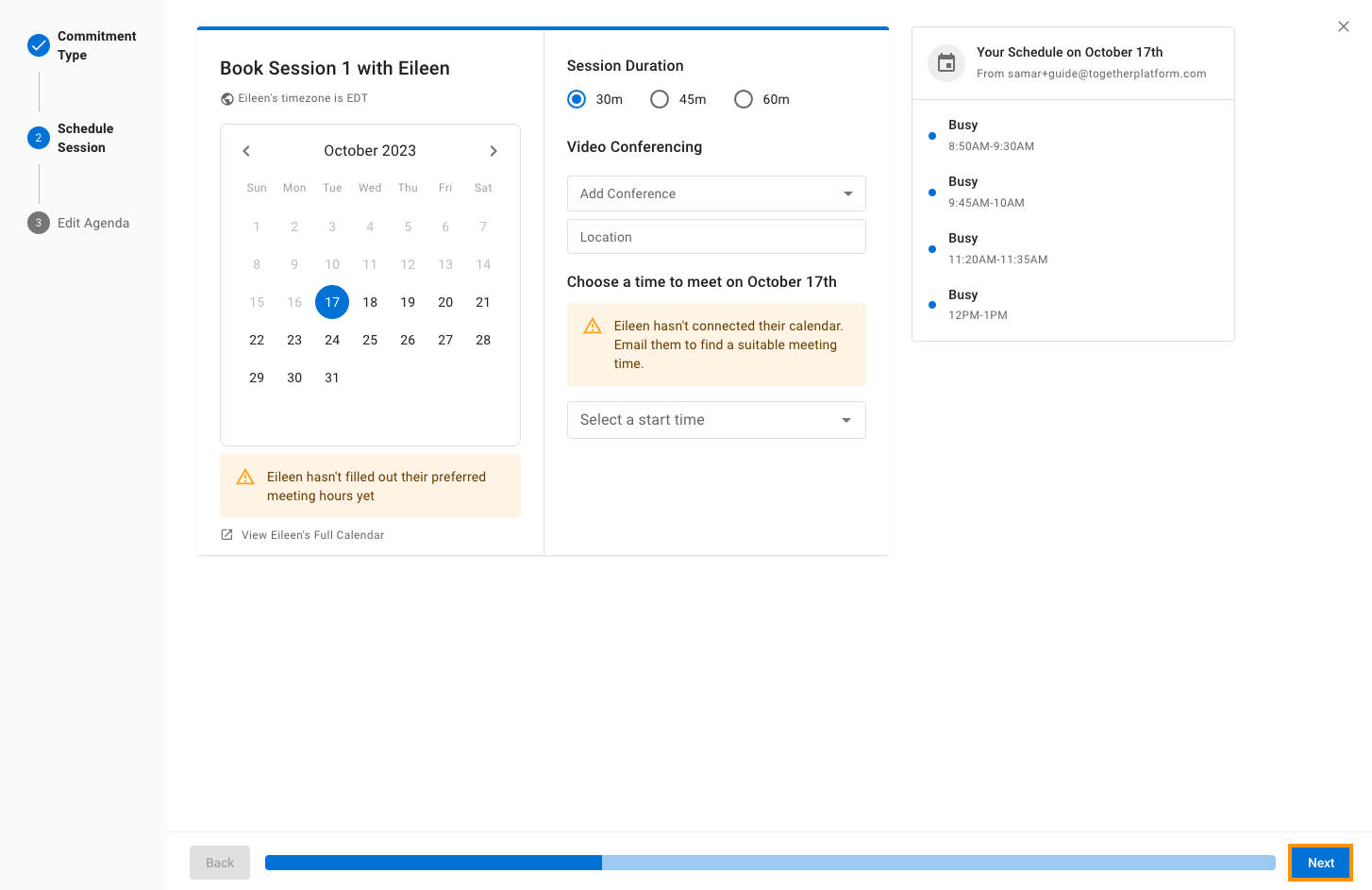Click the Busy 8:50AM-9:30AM entry
Image resolution: width=1372 pixels, height=890 pixels.
1073,135
